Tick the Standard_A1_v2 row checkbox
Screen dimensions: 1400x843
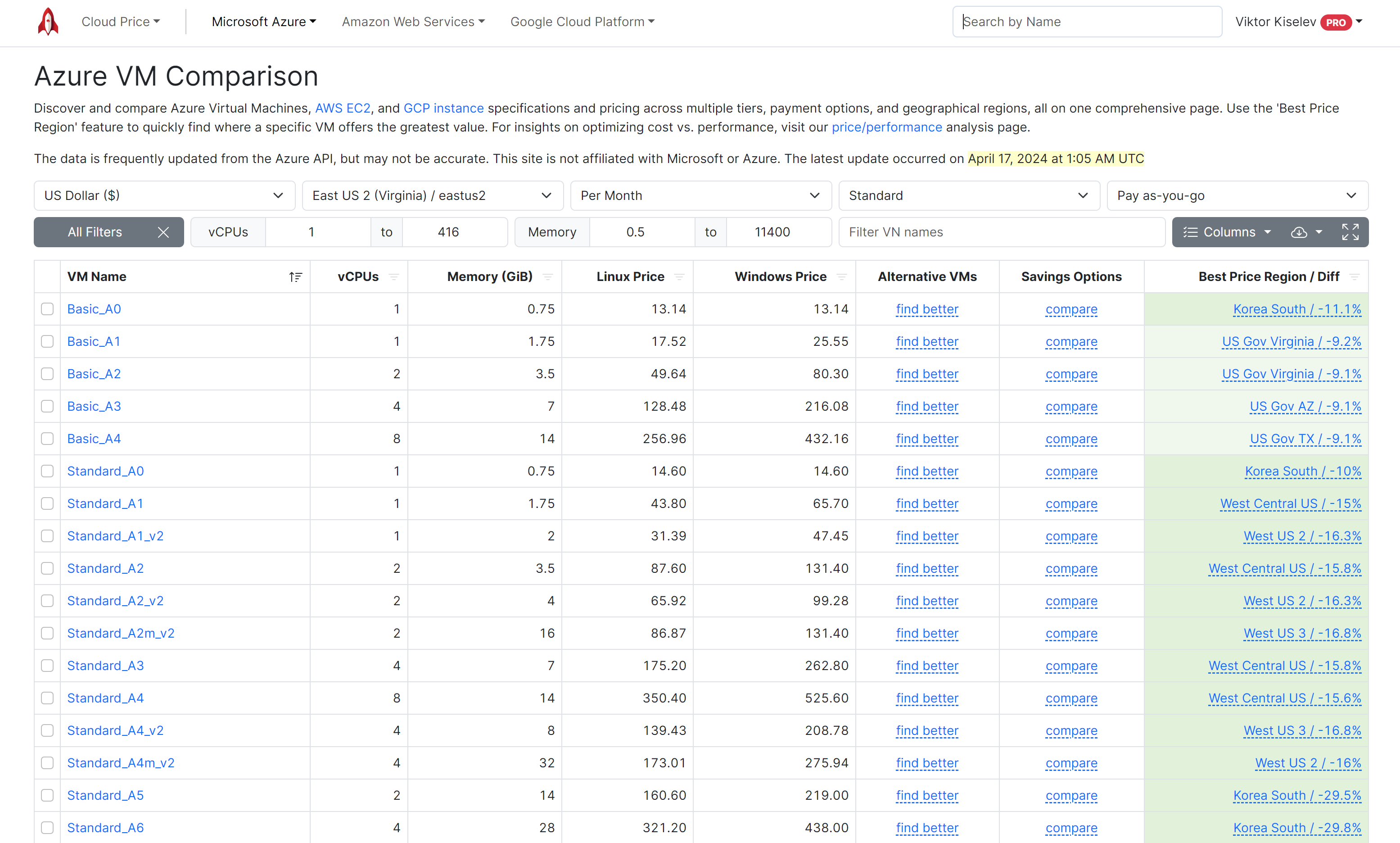(47, 536)
